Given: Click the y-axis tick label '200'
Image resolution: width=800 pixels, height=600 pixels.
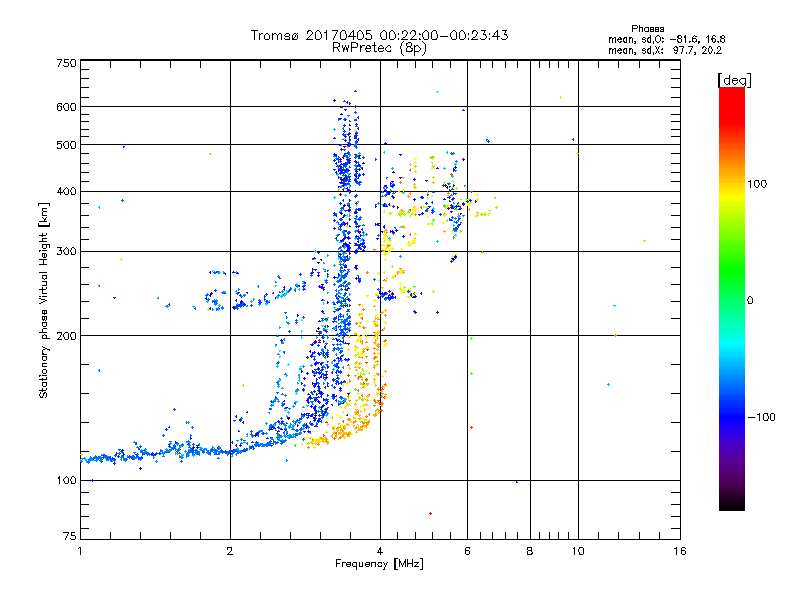Looking at the screenshot, I should 66,336.
